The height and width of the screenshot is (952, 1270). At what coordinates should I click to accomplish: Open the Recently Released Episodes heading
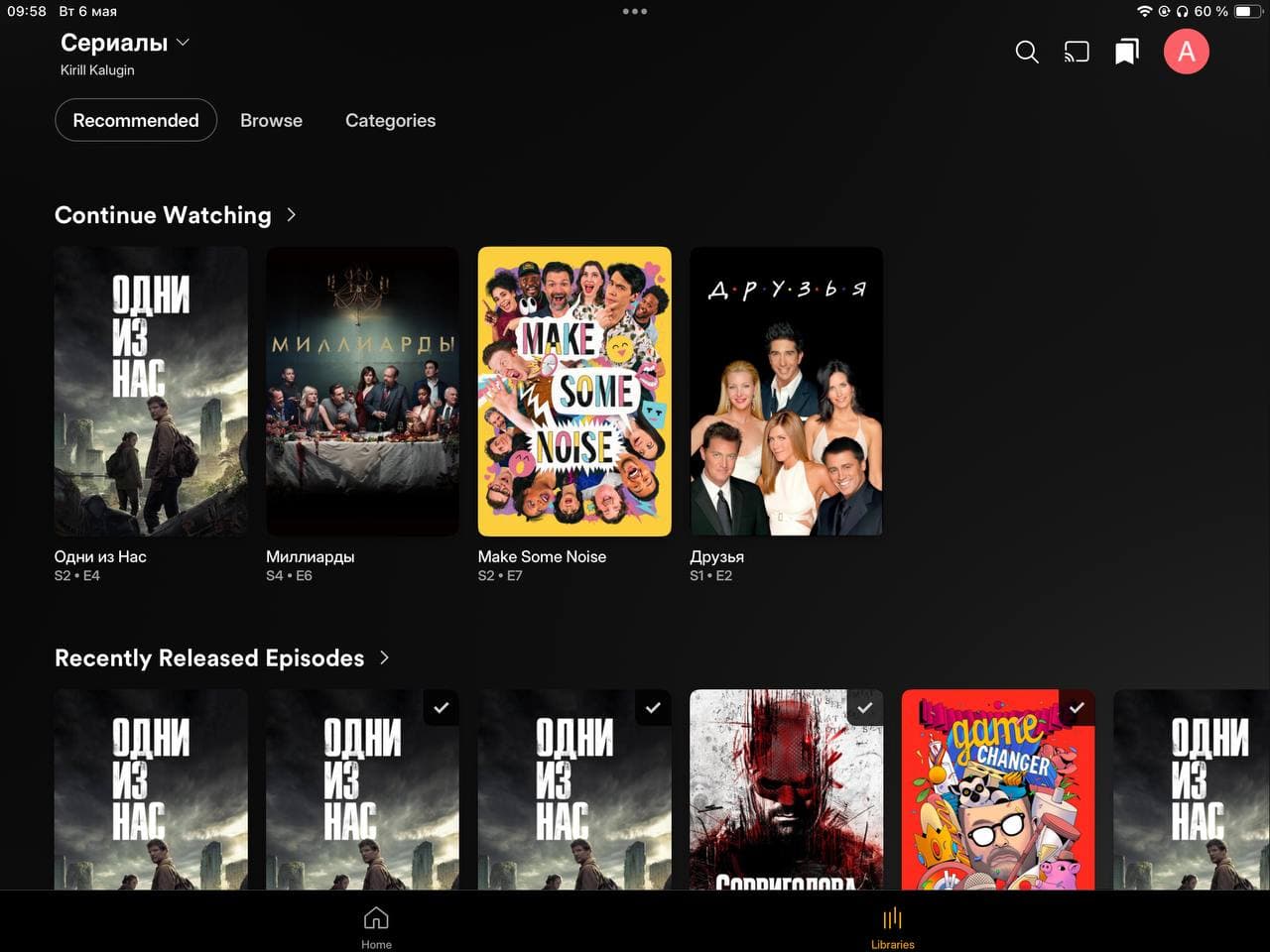point(209,658)
